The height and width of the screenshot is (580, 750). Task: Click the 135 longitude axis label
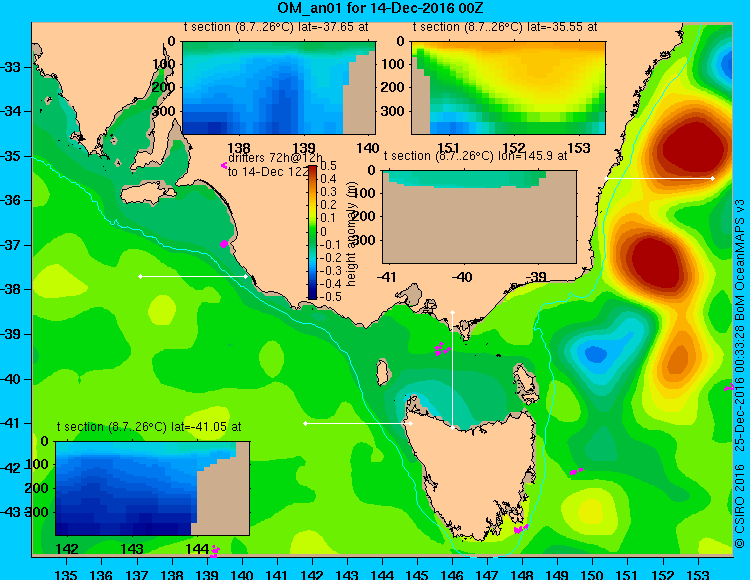[66, 575]
